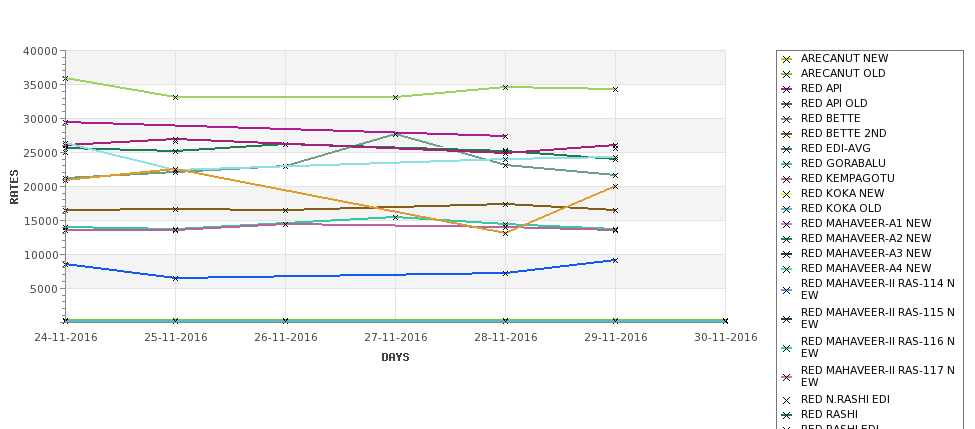
Task: Click the green top line point at 28-11-2016
Action: pyautogui.click(x=506, y=88)
